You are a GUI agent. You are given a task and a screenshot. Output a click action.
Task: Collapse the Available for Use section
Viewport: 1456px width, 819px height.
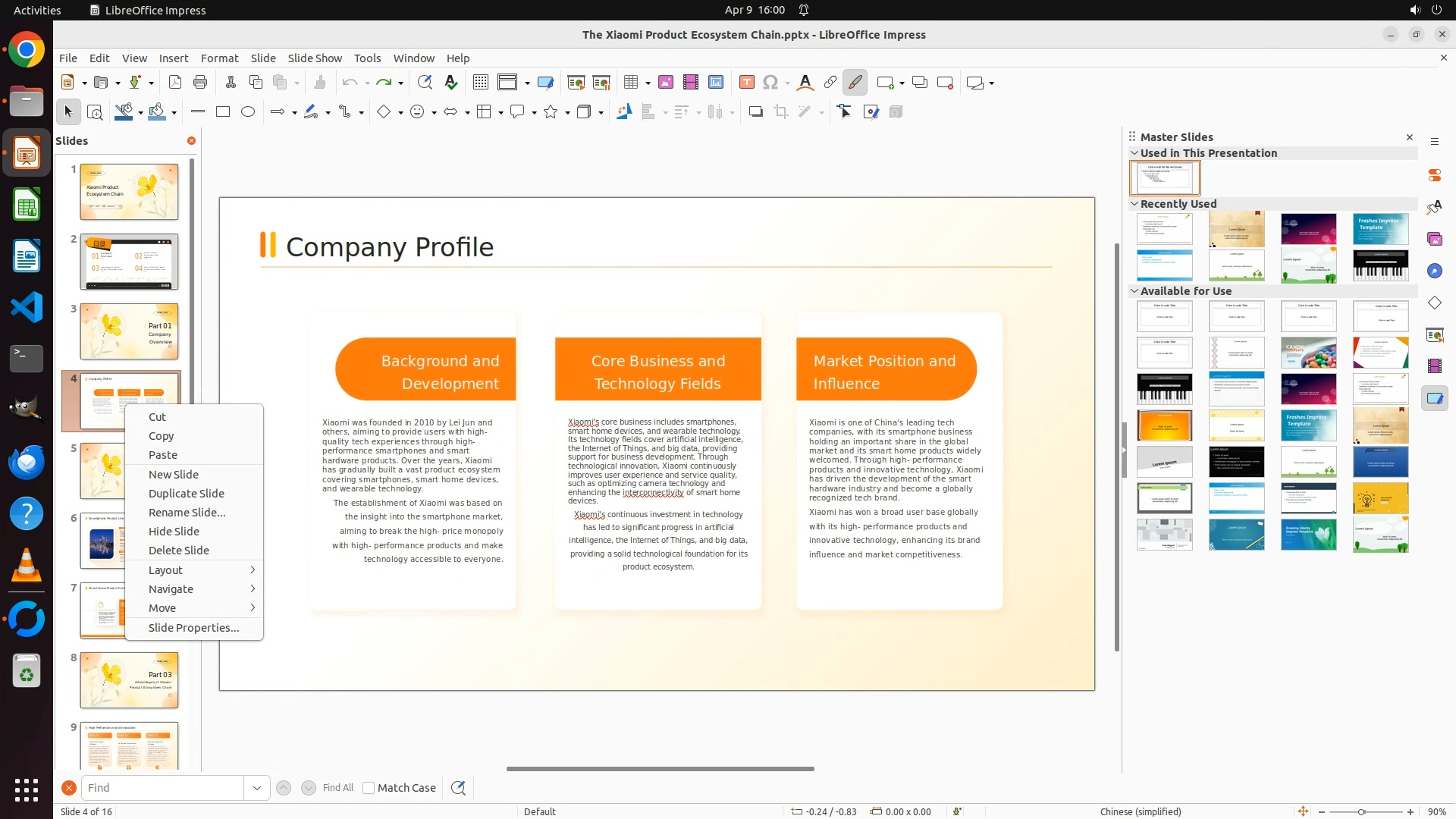click(1134, 291)
